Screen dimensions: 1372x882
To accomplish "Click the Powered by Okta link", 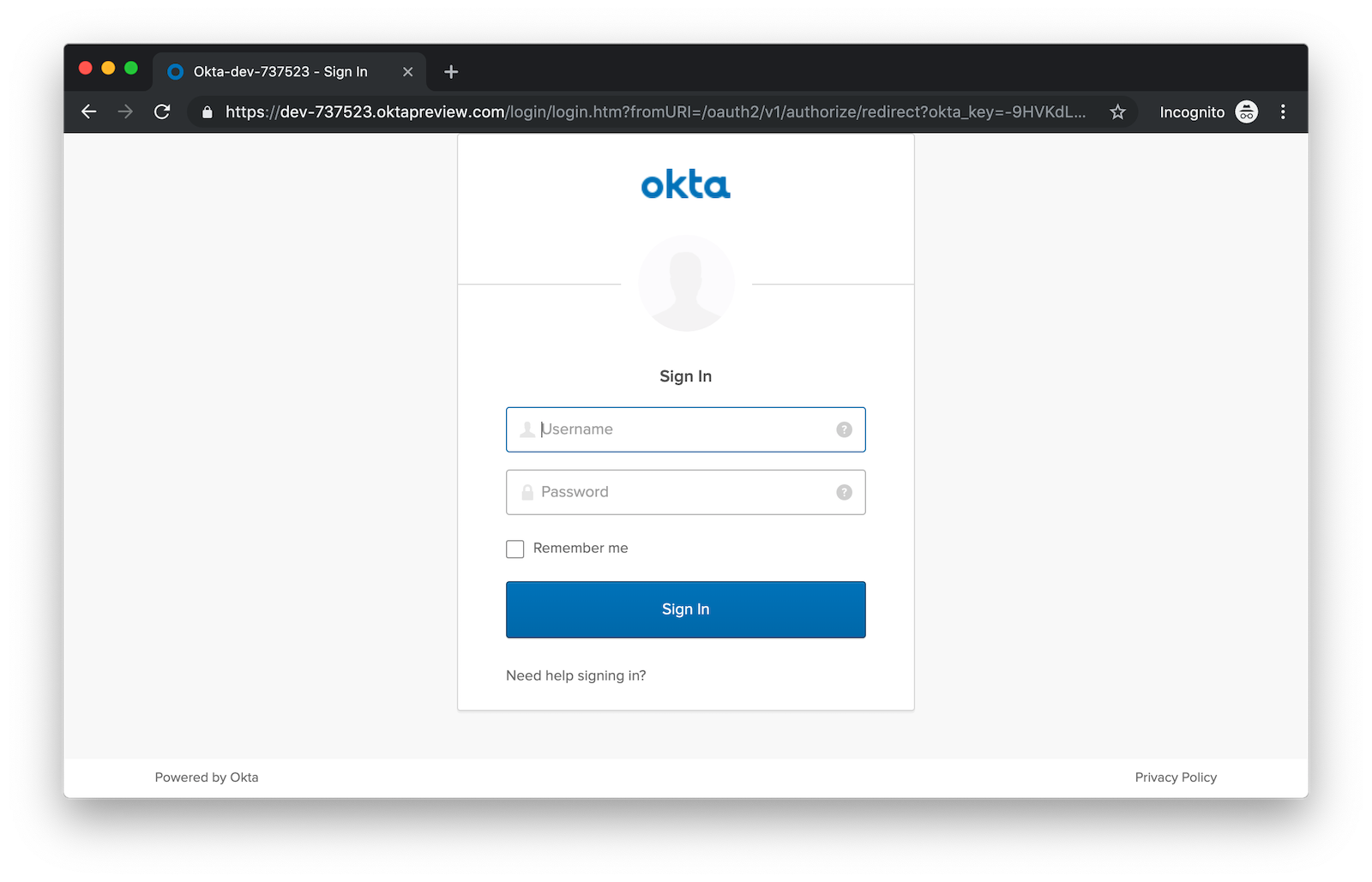I will [x=207, y=777].
